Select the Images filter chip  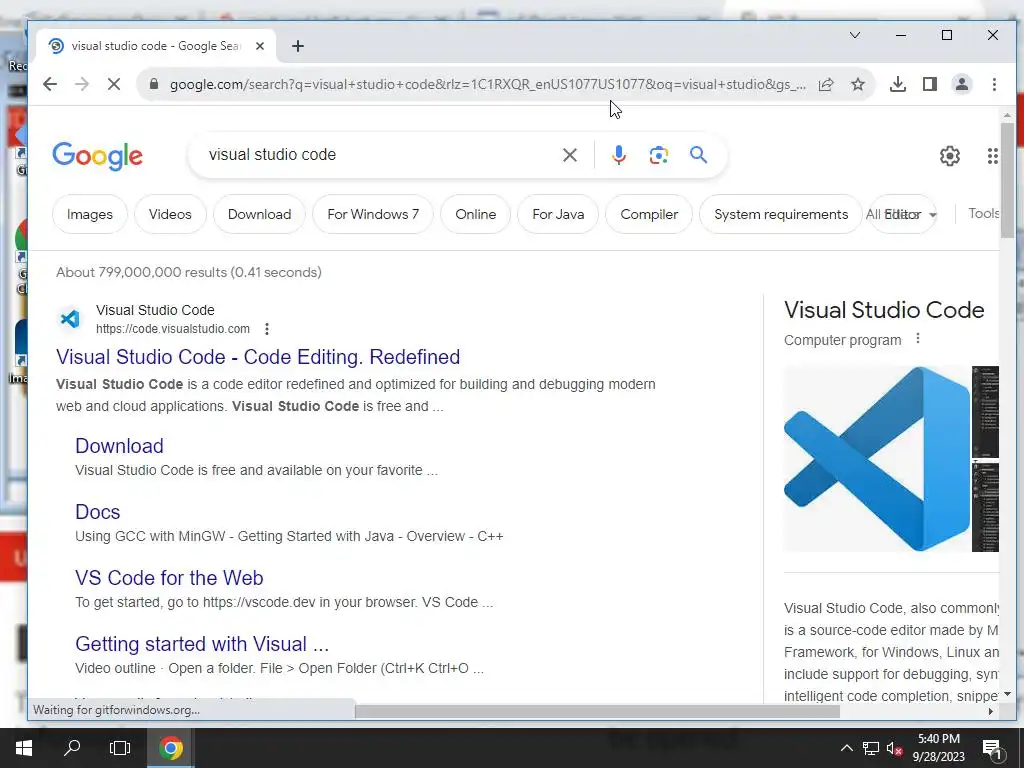(89, 214)
